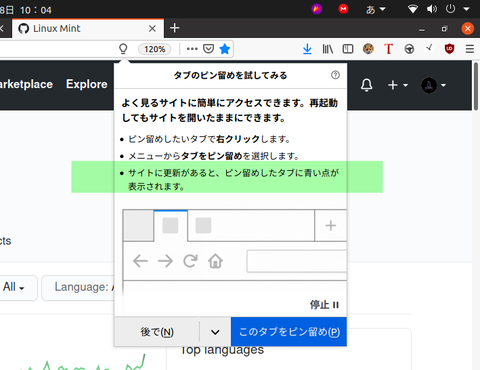The width and height of the screenshot is (480, 370).
Task: Click the volume speaker icon
Action: [432, 9]
